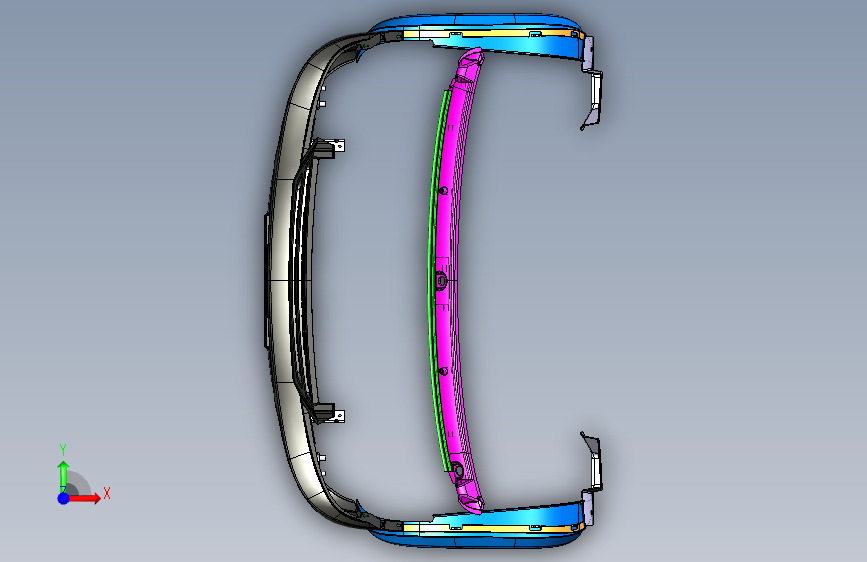Click the red X axis arrow of the triad
867x562 pixels.
click(x=86, y=498)
